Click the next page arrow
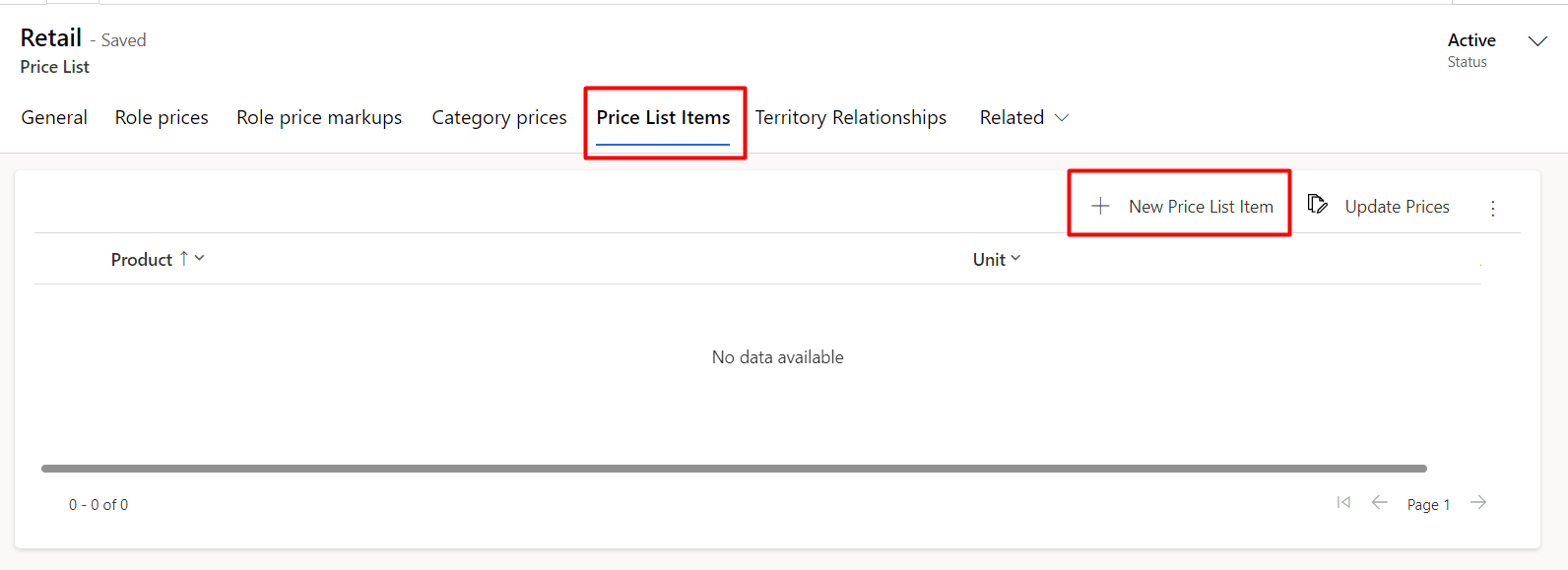Viewport: 1568px width, 570px height. (x=1477, y=502)
